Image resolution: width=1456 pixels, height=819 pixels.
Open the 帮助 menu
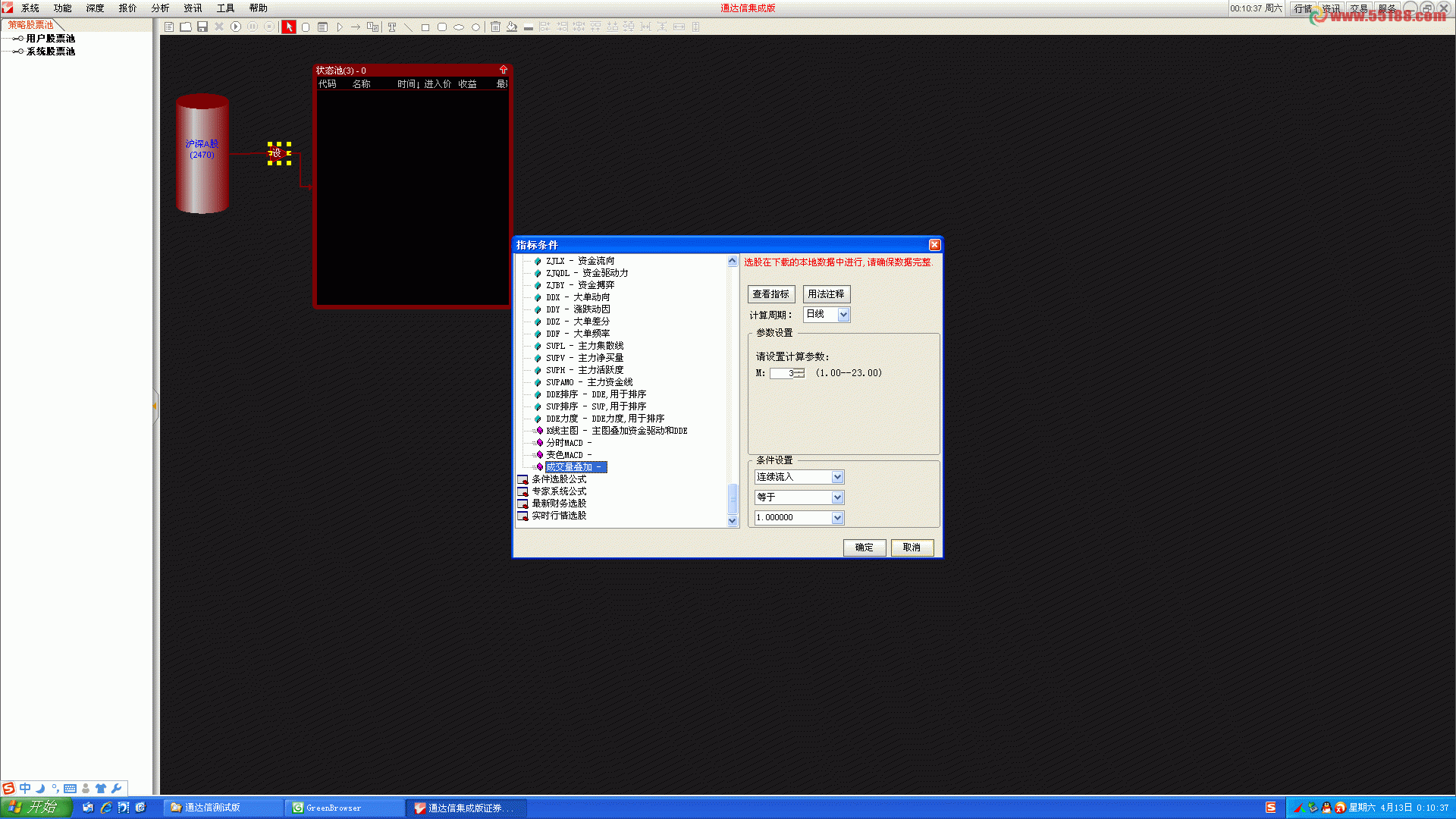259,8
